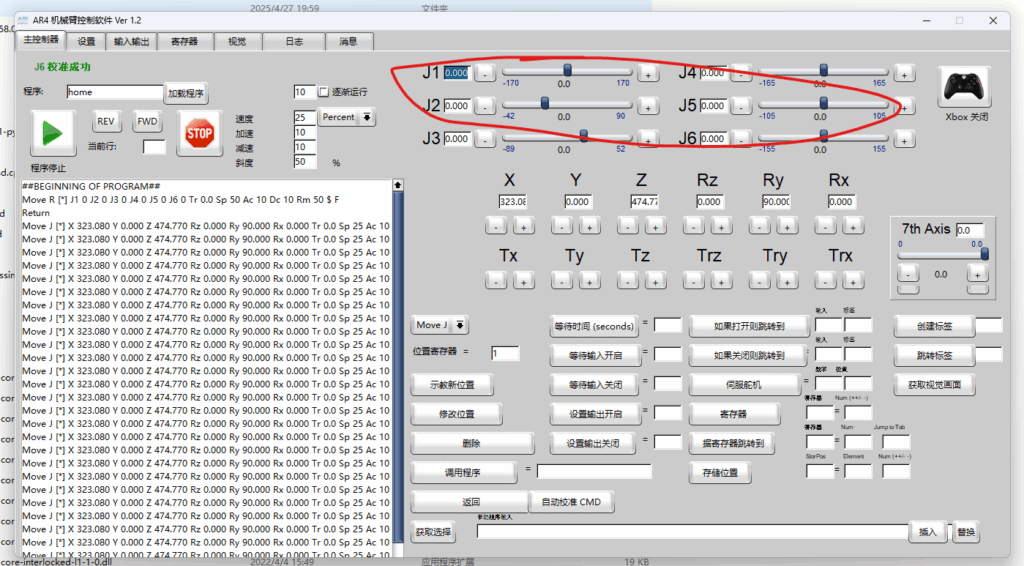Hit the red STOP sign button
1024x566 pixels.
pos(199,132)
